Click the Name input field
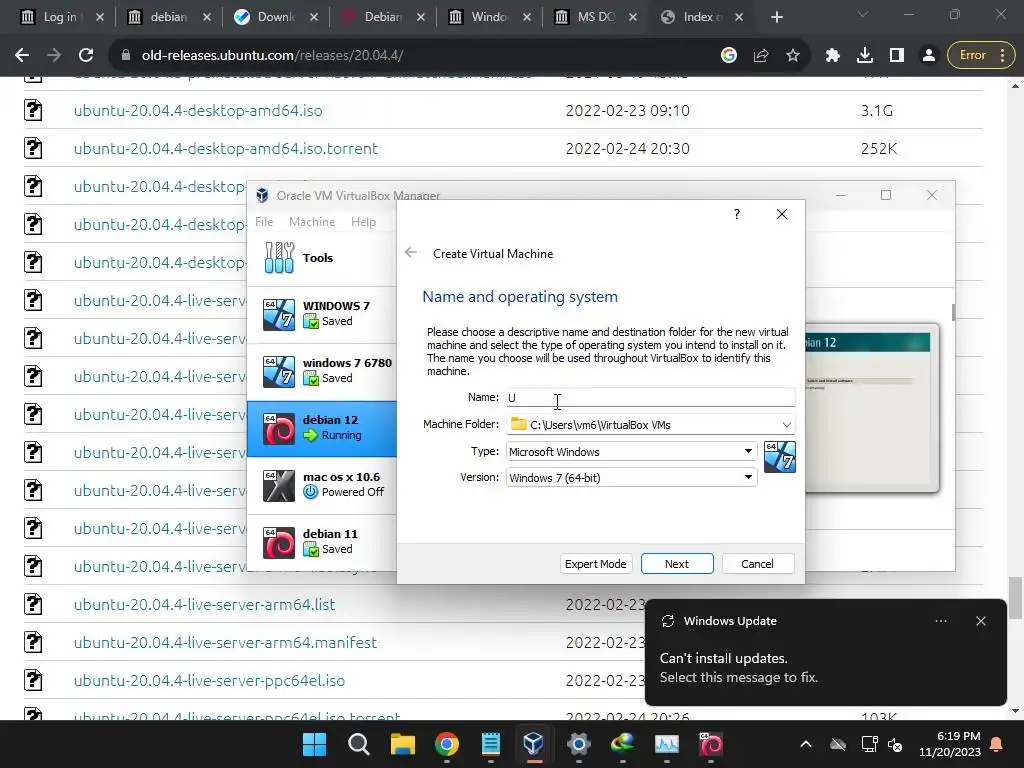This screenshot has width=1024, height=768. 650,397
